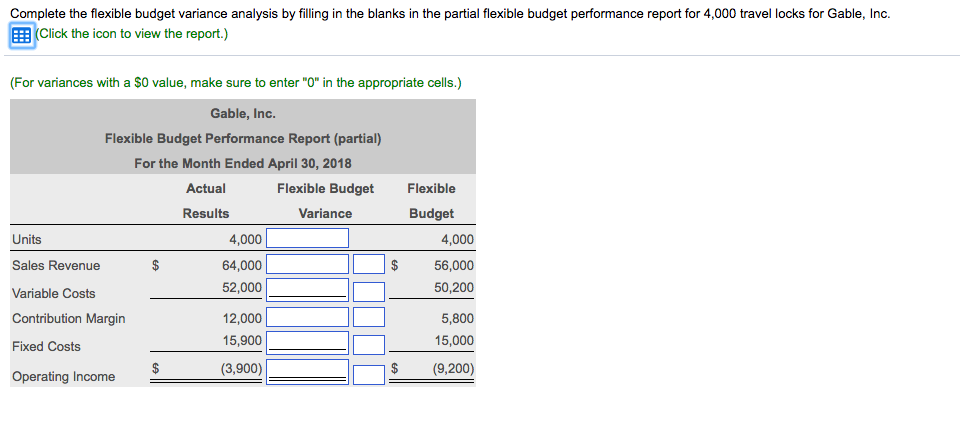Click the 'Operating Income' row label
The width and height of the screenshot is (960, 436).
pyautogui.click(x=63, y=377)
